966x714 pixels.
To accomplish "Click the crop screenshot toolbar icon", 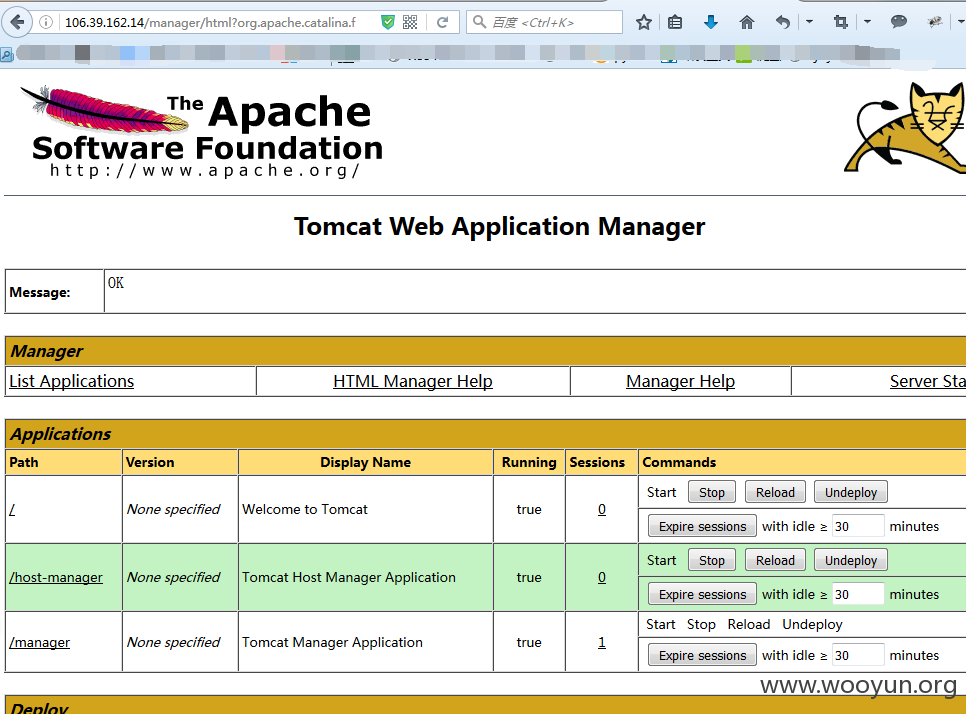I will [x=840, y=23].
